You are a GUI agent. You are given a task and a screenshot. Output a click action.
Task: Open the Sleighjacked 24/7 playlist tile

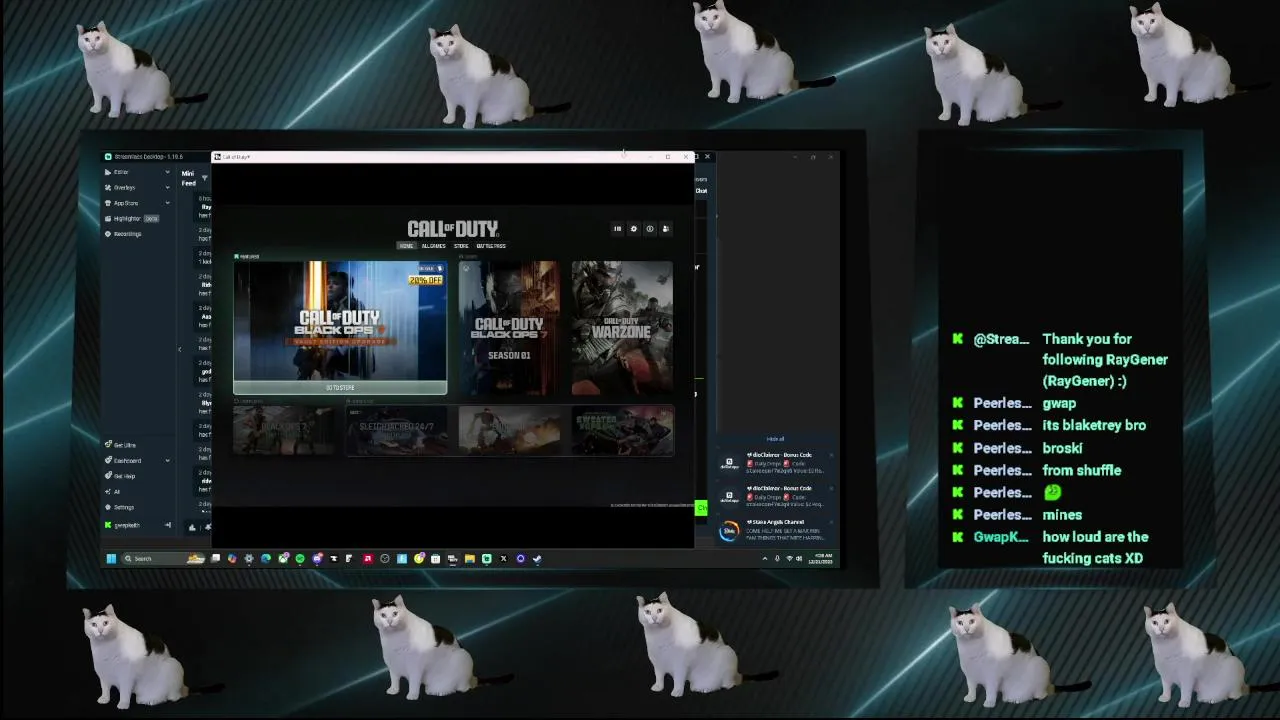(397, 430)
